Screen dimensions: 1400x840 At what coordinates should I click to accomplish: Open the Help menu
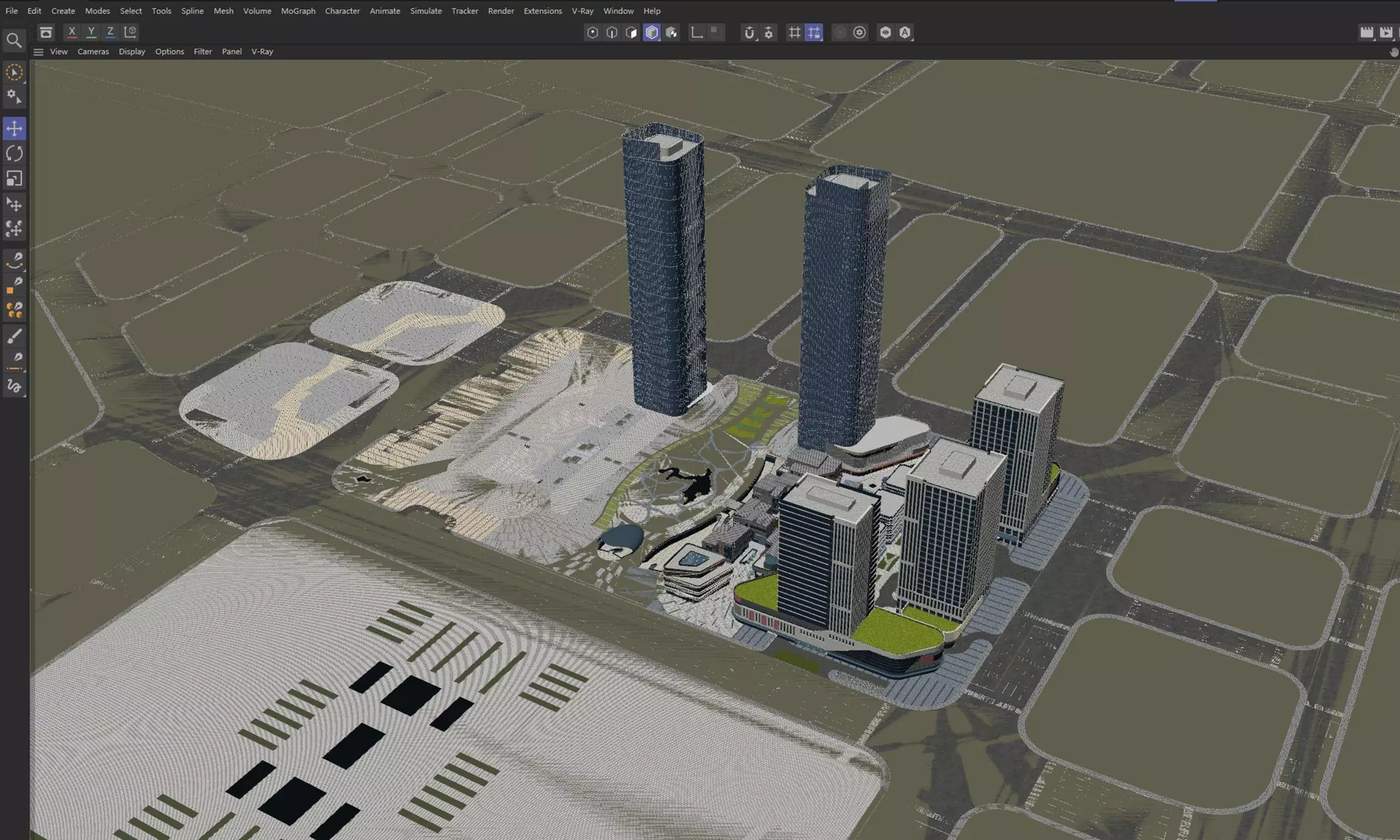pyautogui.click(x=652, y=11)
